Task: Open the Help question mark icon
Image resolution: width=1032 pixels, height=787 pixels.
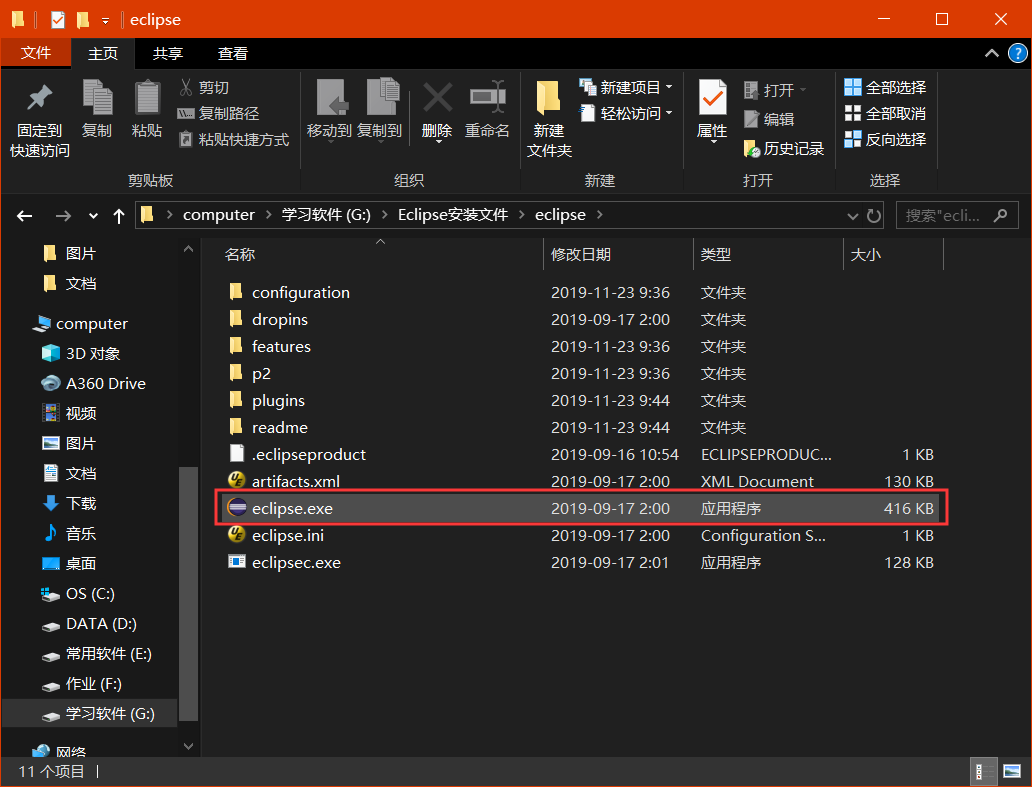Action: (1018, 53)
